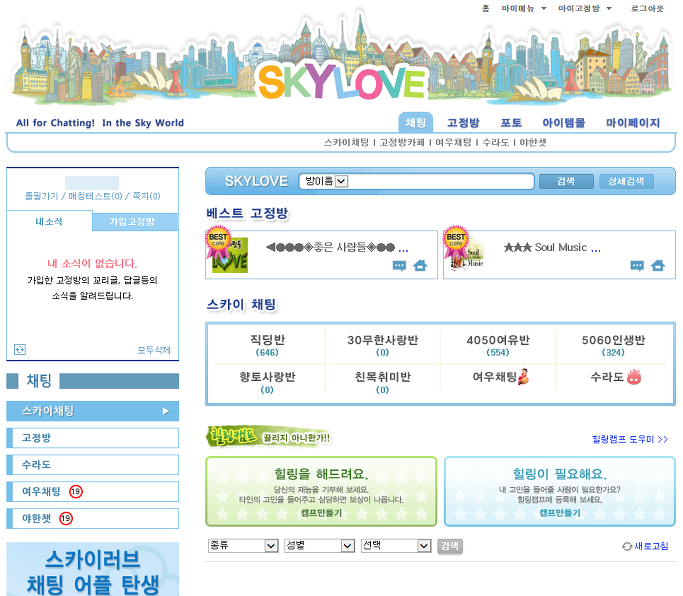Select the 포토 main navigation tab
683x596 pixels.
511,123
